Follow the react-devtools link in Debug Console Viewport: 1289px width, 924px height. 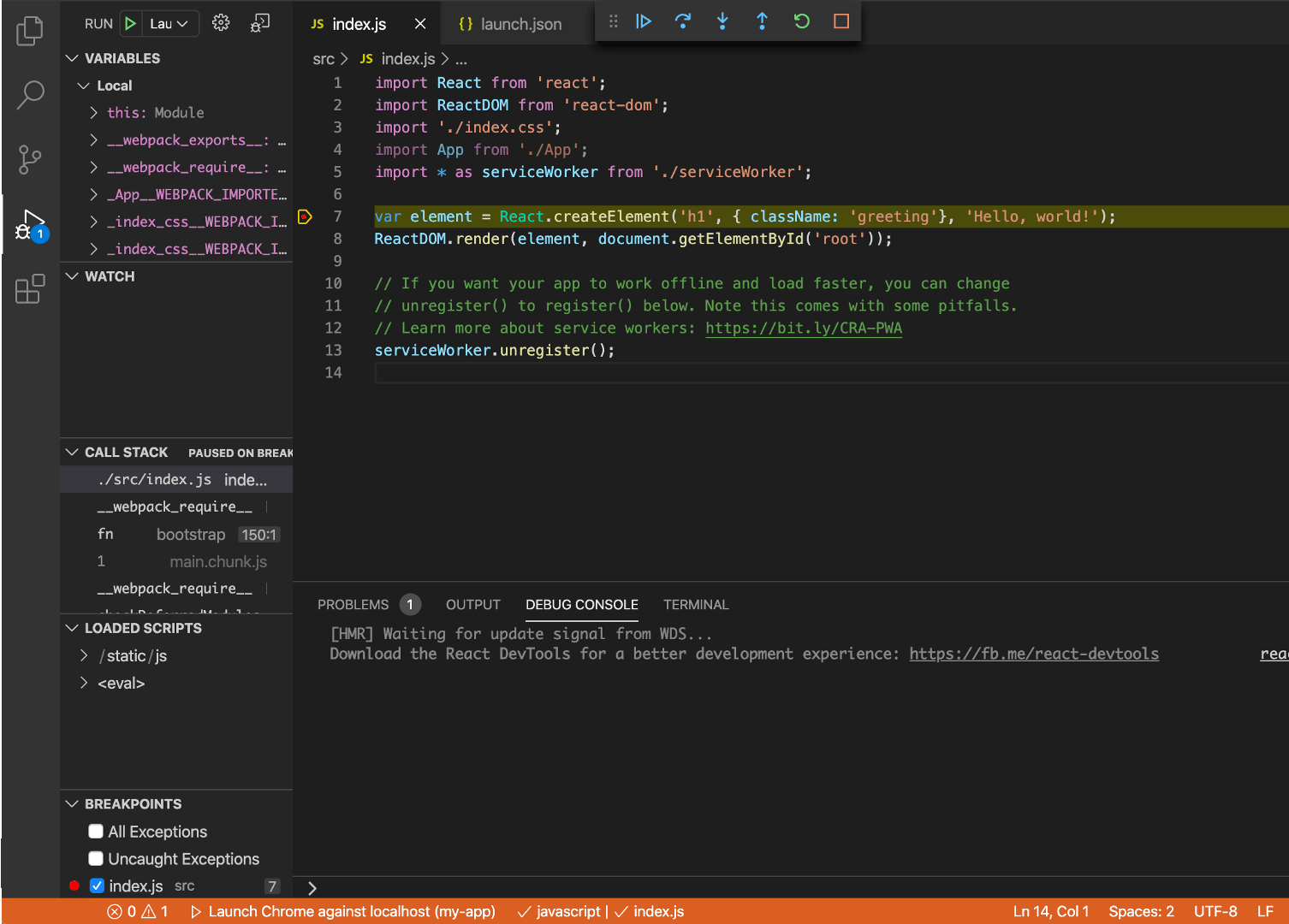click(x=1034, y=654)
